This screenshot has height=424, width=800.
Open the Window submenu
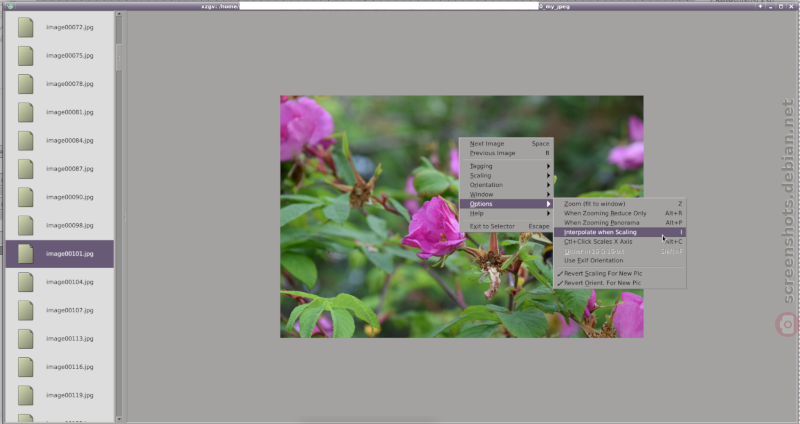[506, 194]
